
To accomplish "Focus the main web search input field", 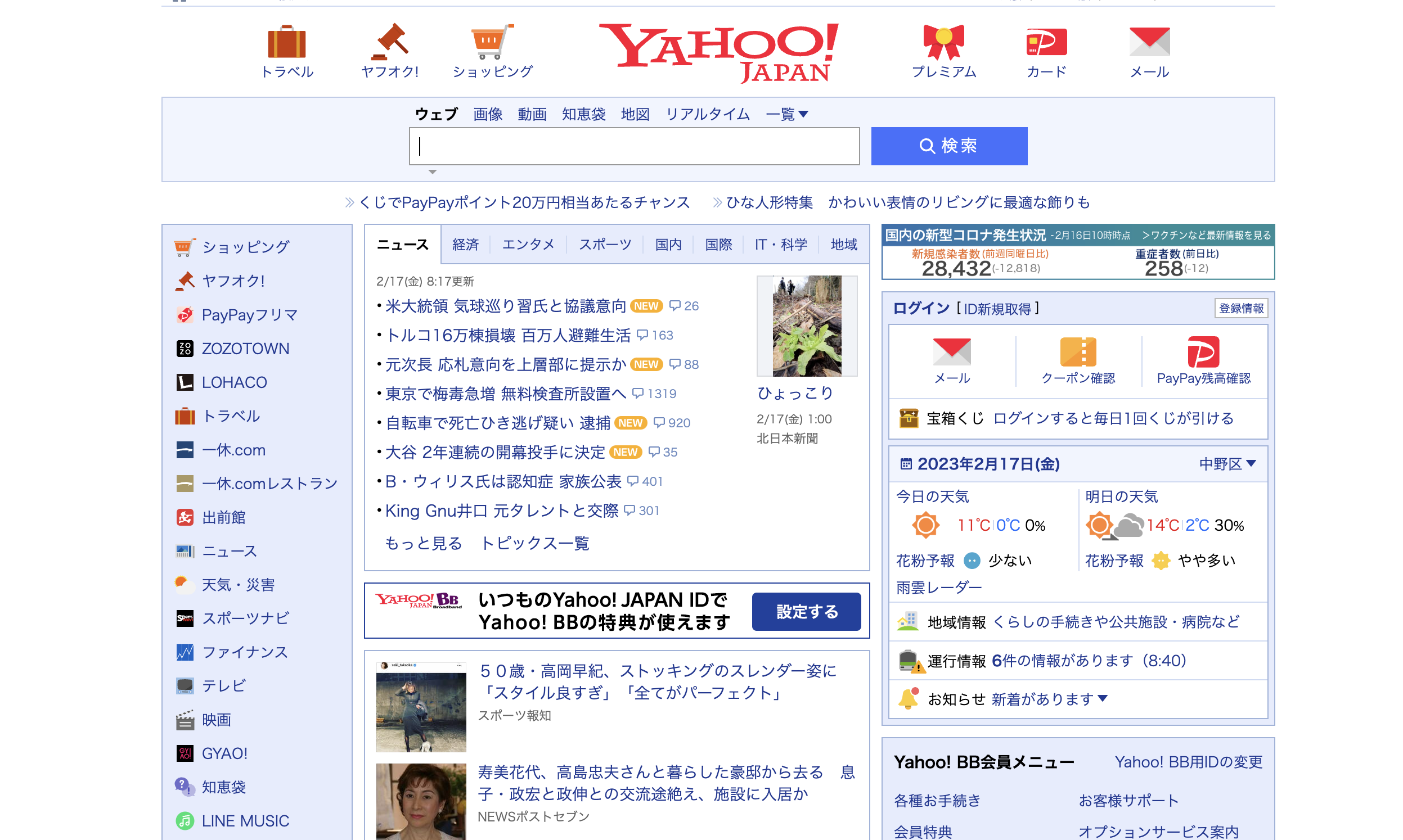I will [x=634, y=146].
